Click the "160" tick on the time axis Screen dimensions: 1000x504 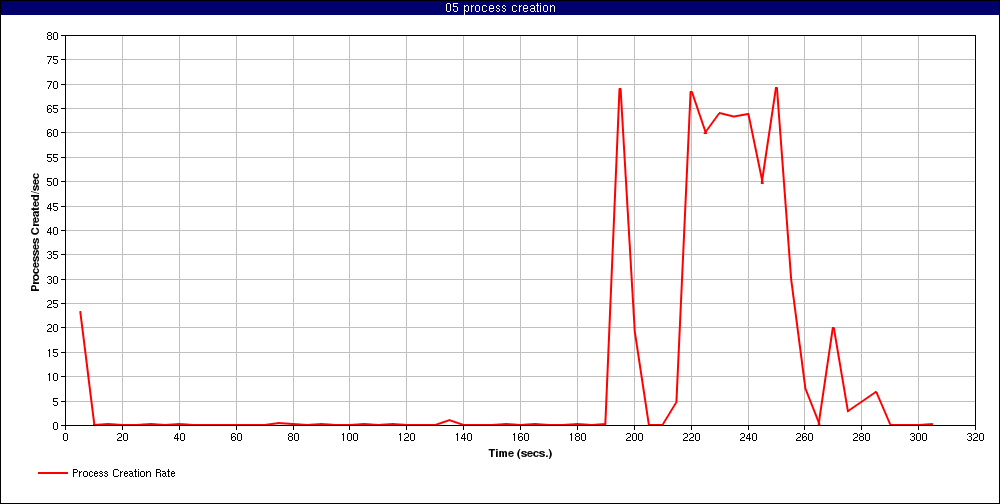tap(520, 437)
